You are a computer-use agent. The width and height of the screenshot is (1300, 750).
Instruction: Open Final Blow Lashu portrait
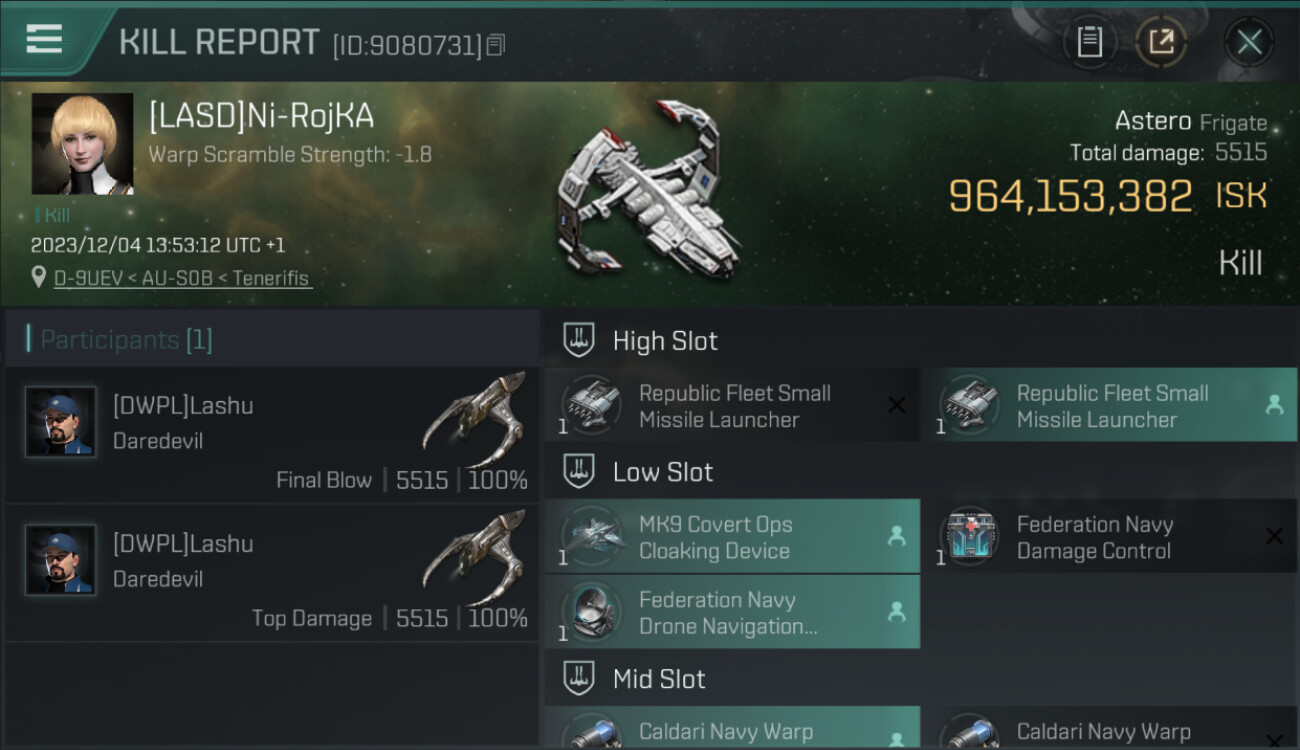pos(61,422)
